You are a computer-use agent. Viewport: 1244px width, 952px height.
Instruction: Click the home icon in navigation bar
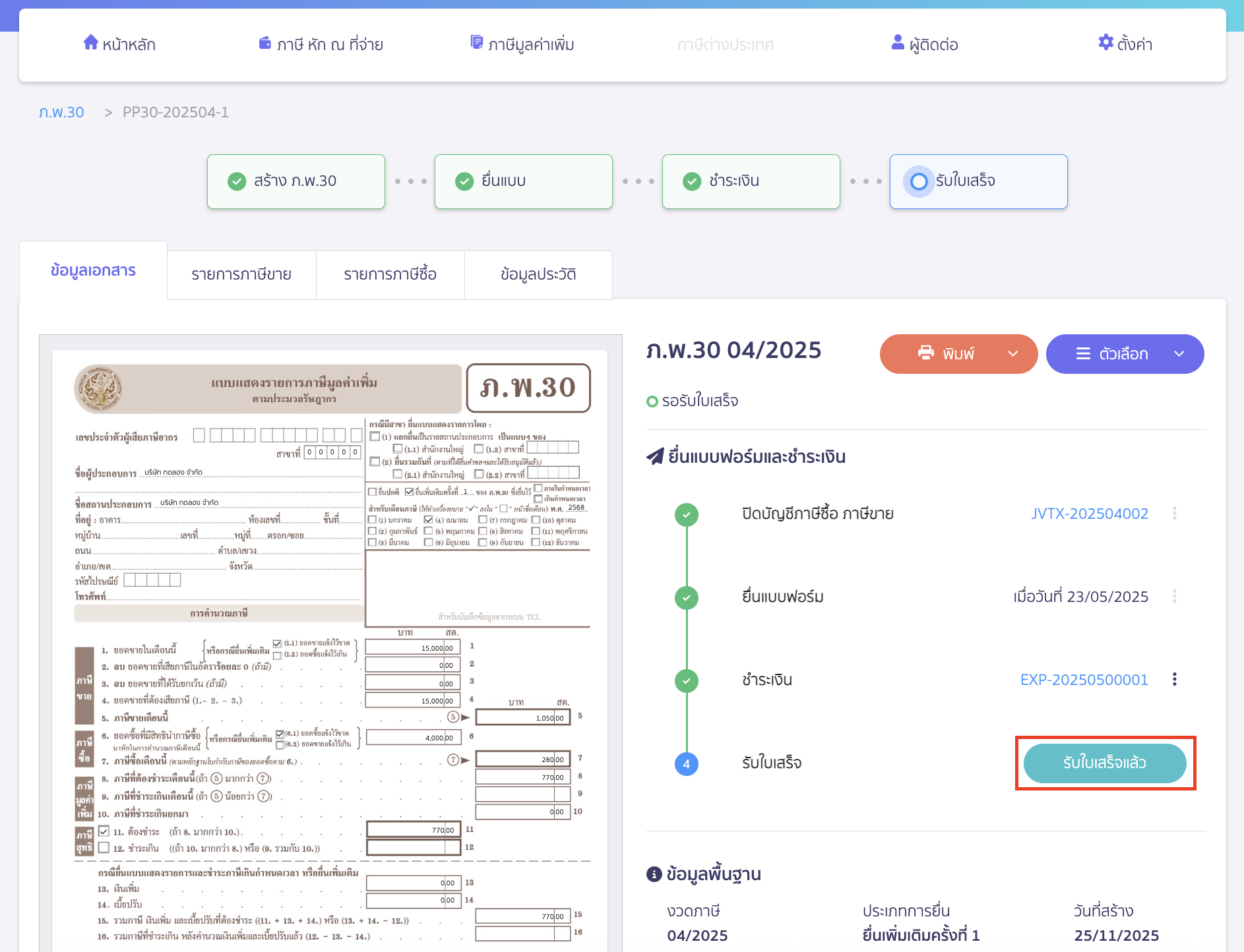coord(90,43)
